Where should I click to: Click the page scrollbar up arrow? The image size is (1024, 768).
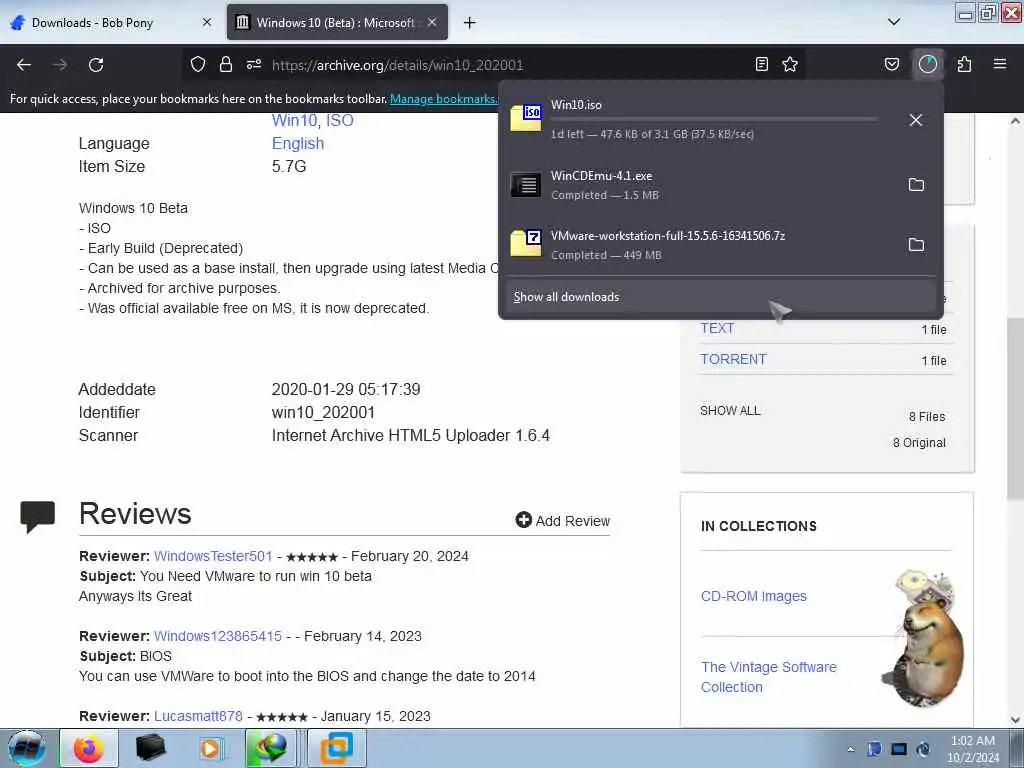click(1015, 121)
